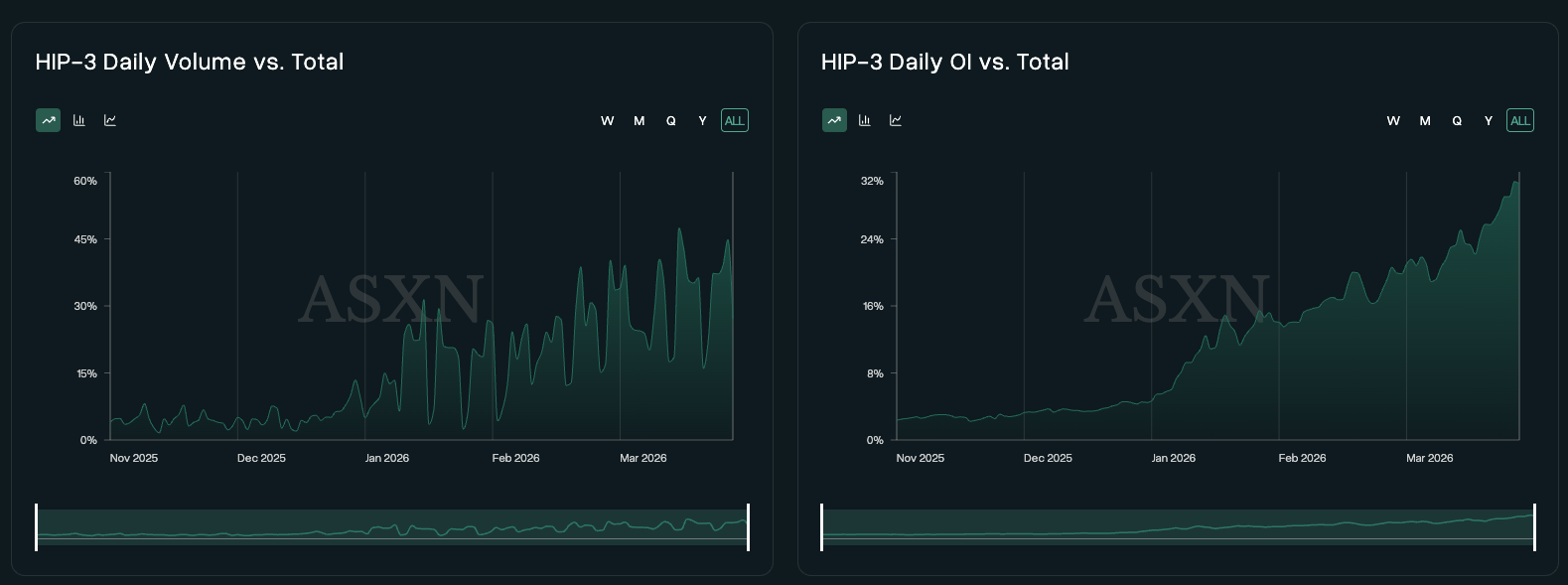Click 'Jan 2026' on Daily OI axis
The image size is (1568, 585).
(x=1174, y=458)
